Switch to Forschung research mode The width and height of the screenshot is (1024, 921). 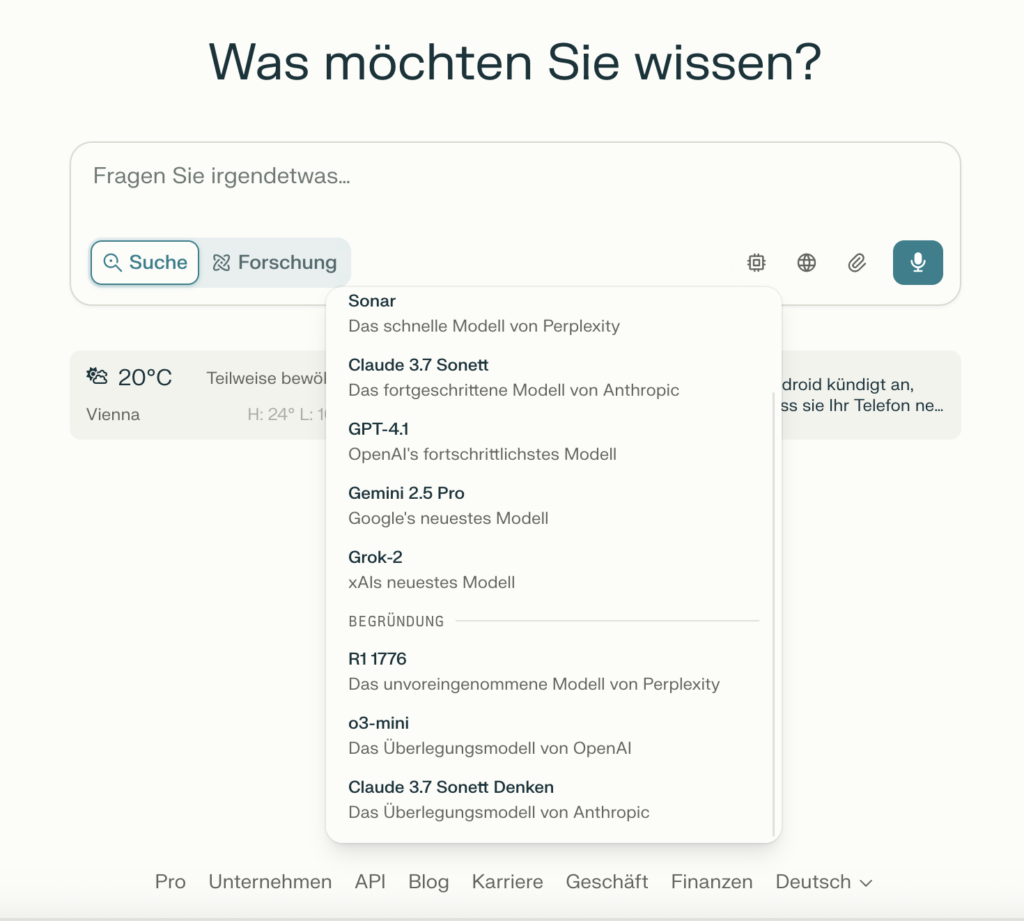coord(275,263)
